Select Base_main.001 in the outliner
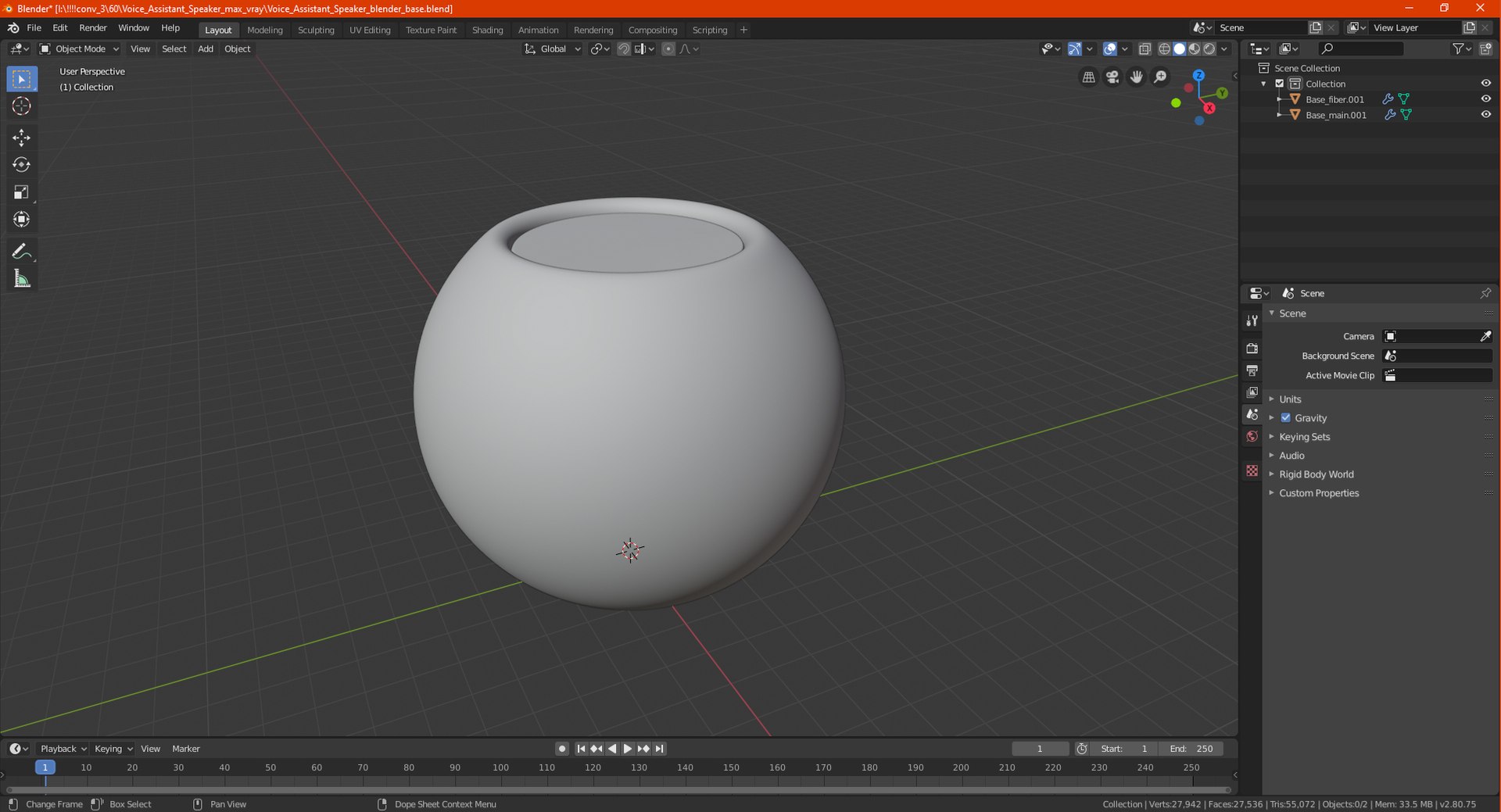The height and width of the screenshot is (812, 1501). [1336, 115]
